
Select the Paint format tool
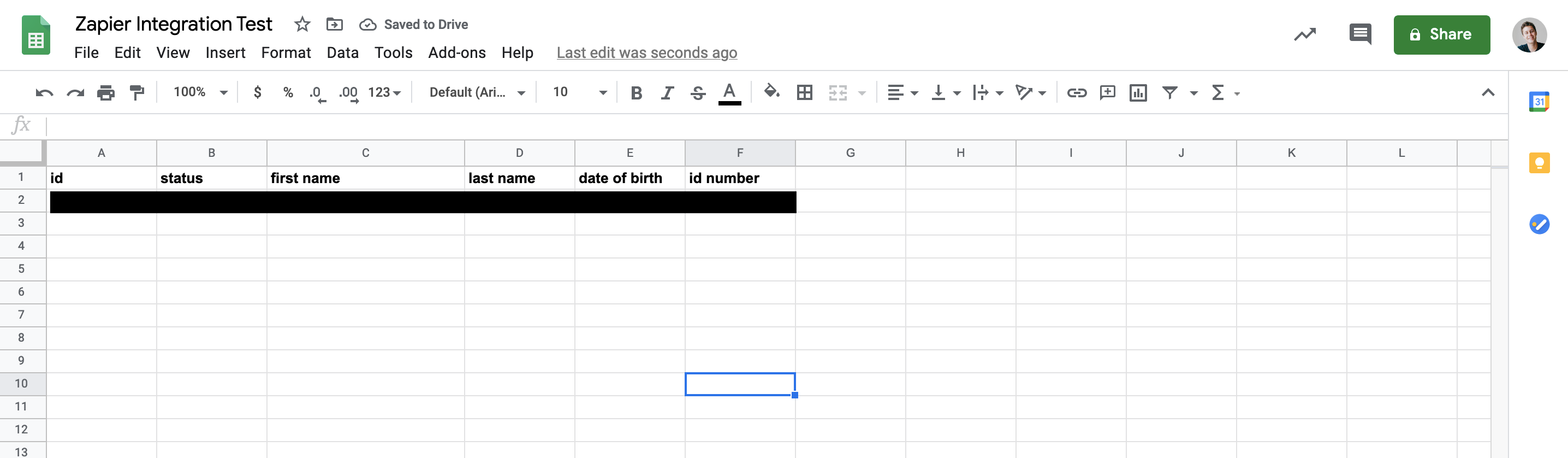(x=137, y=92)
